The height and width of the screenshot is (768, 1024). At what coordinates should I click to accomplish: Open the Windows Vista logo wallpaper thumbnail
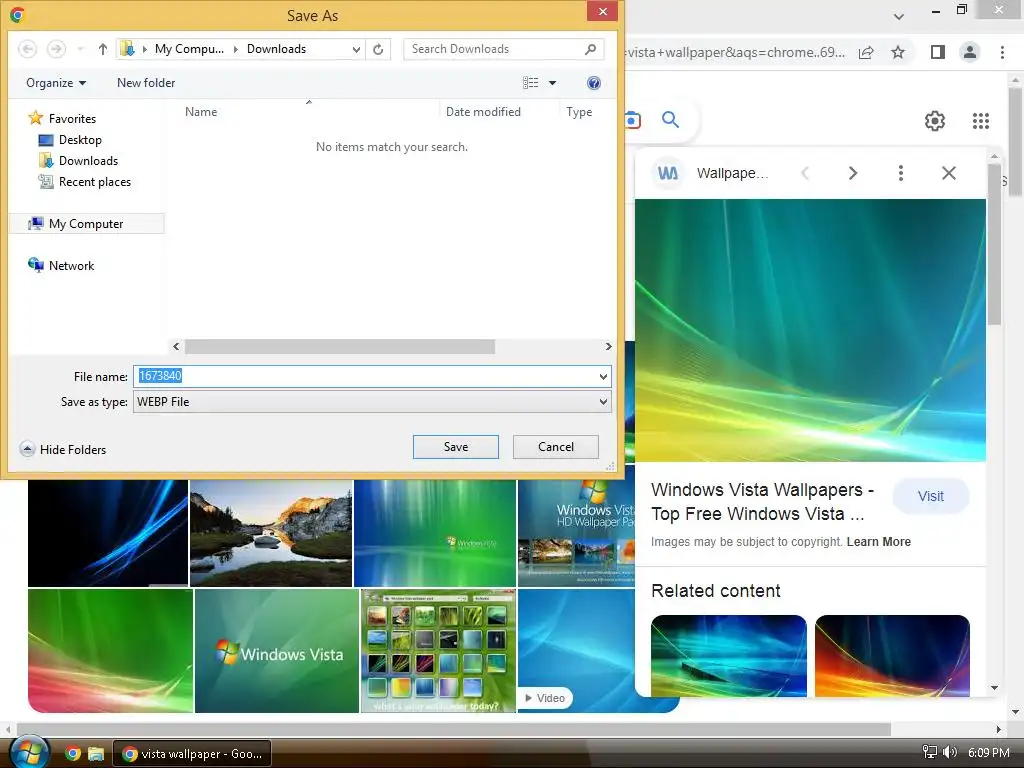tap(277, 650)
